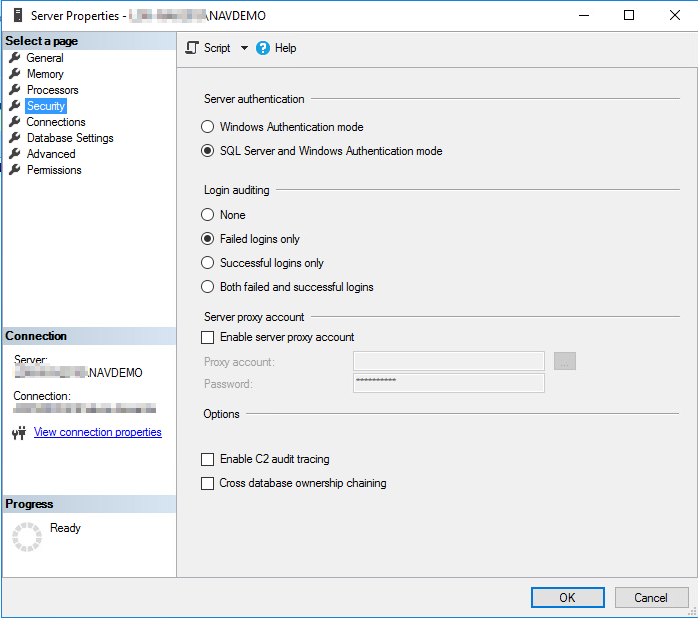Open the Script dropdown arrow
Image resolution: width=698 pixels, height=618 pixels.
(244, 48)
